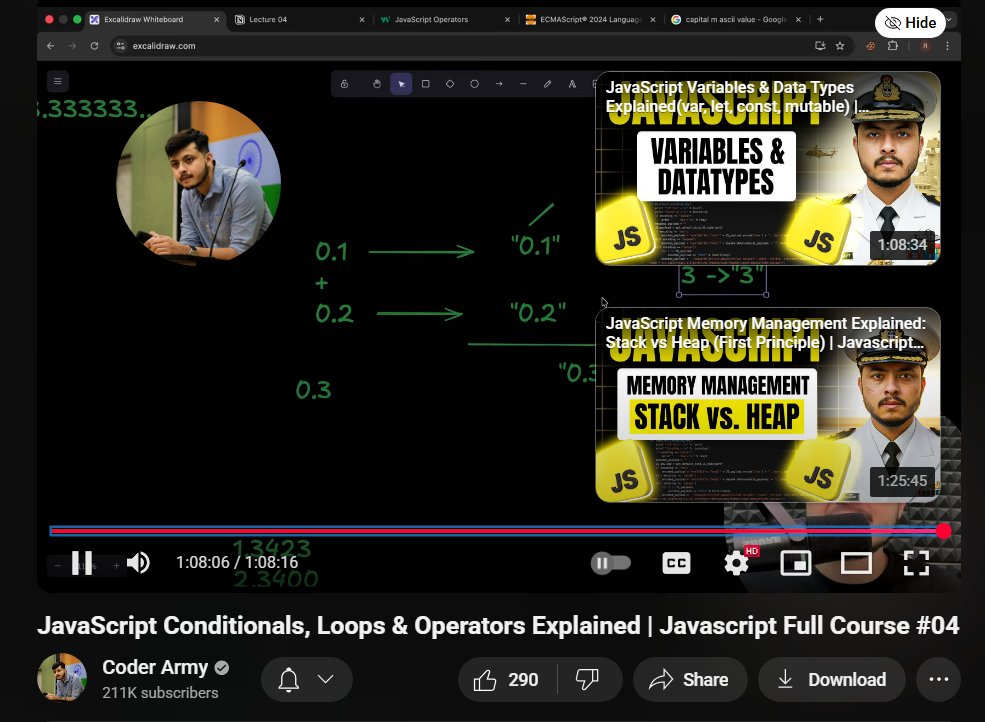Open Coder Army channel avatar

point(62,677)
